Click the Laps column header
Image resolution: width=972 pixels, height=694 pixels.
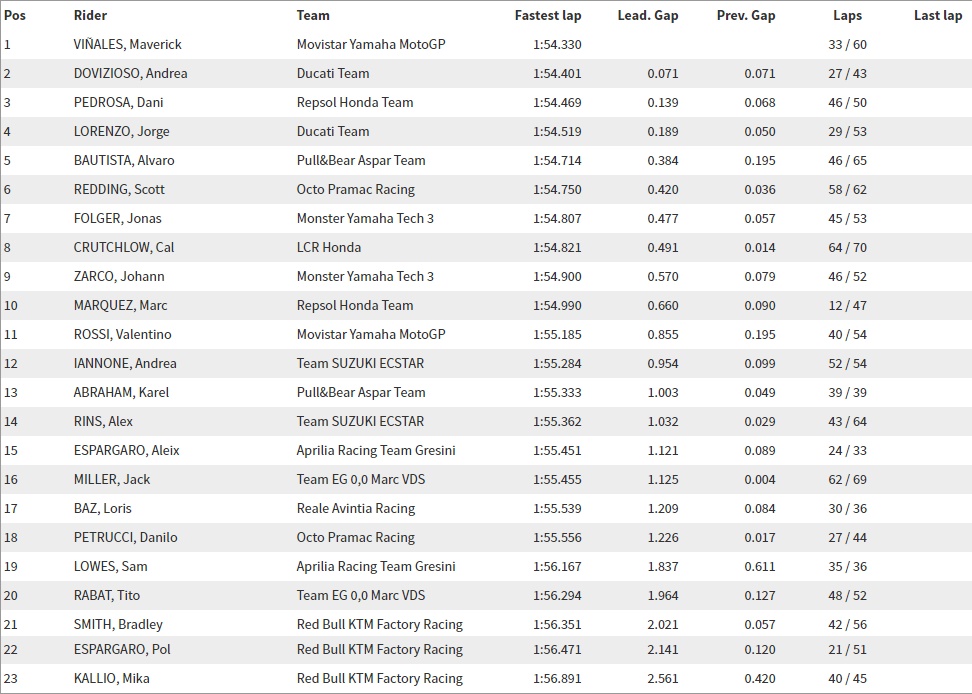coord(847,15)
